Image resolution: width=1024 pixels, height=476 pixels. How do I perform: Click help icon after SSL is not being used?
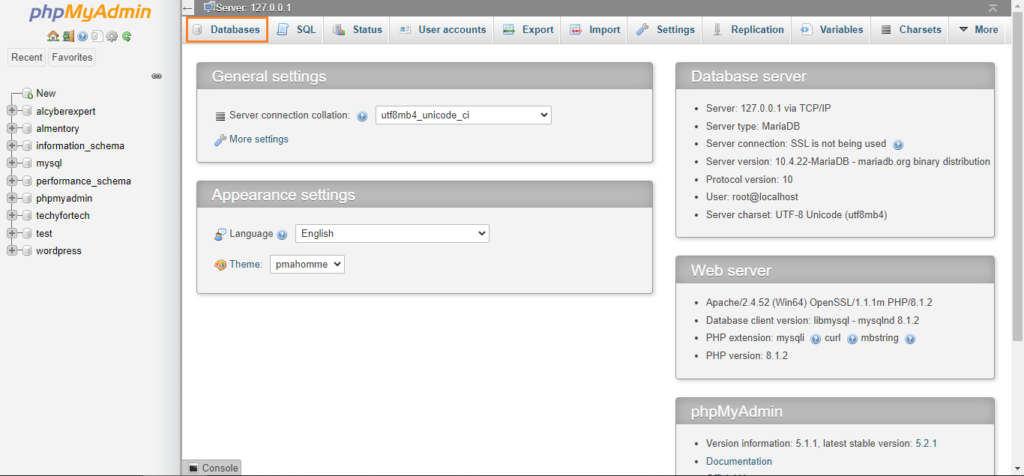[898, 144]
